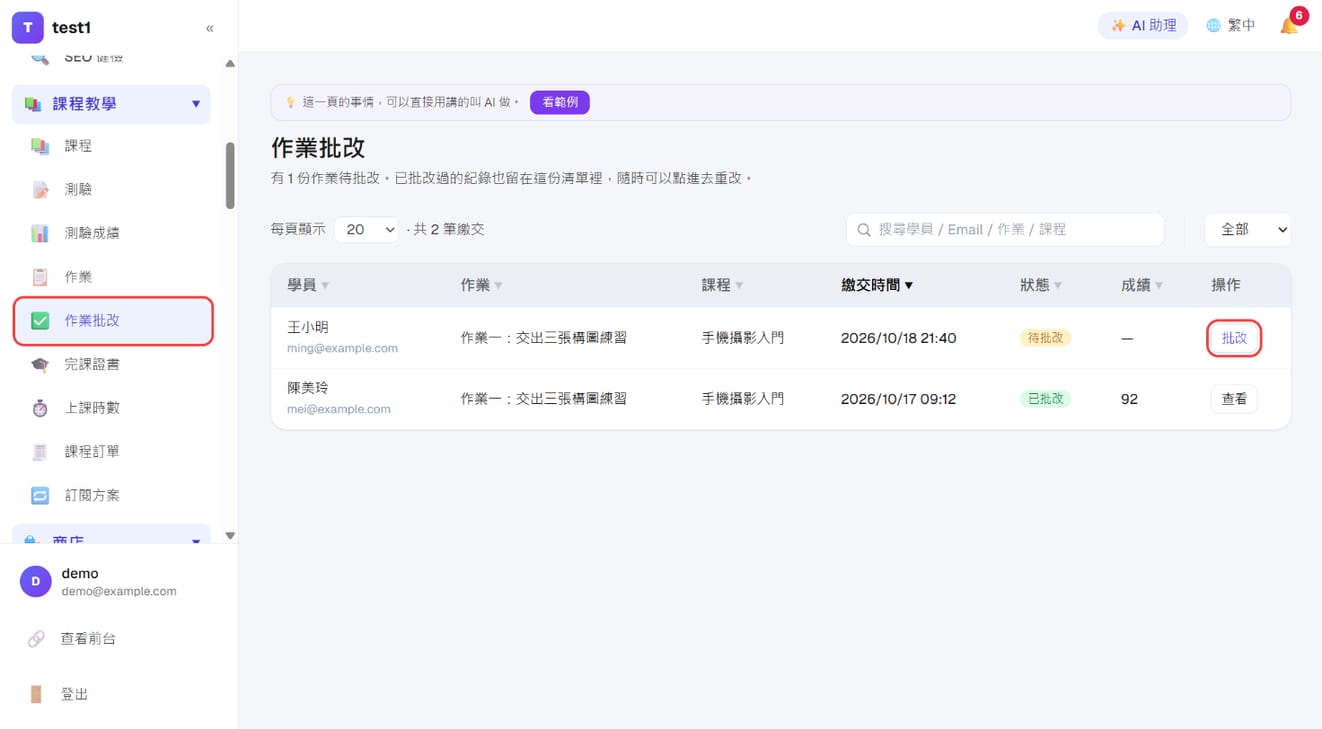Viewport: 1322px width, 729px height.
Task: Click the 測驗 sidebar icon
Action: pyautogui.click(x=40, y=190)
